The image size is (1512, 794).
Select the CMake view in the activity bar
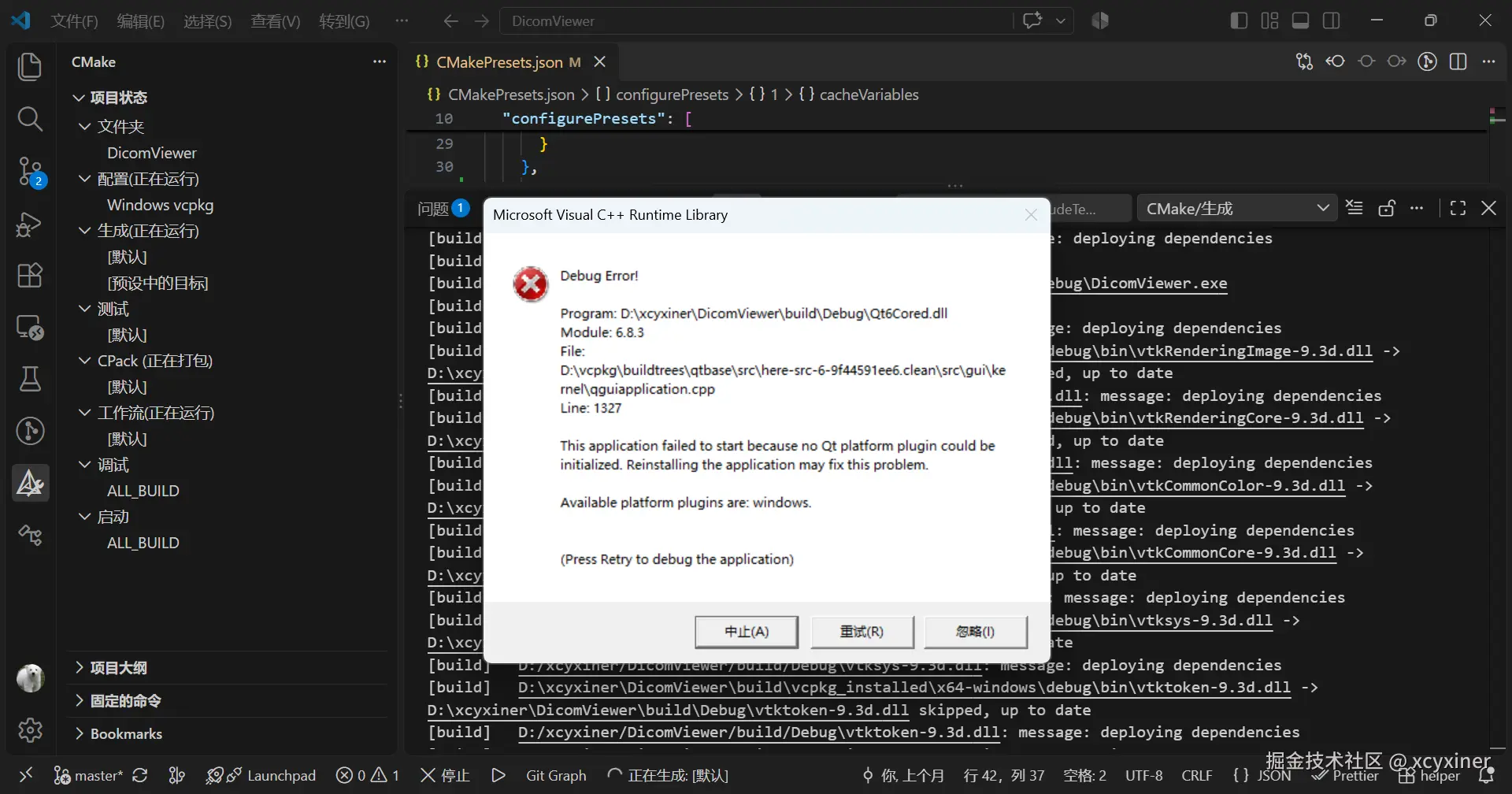tap(30, 483)
